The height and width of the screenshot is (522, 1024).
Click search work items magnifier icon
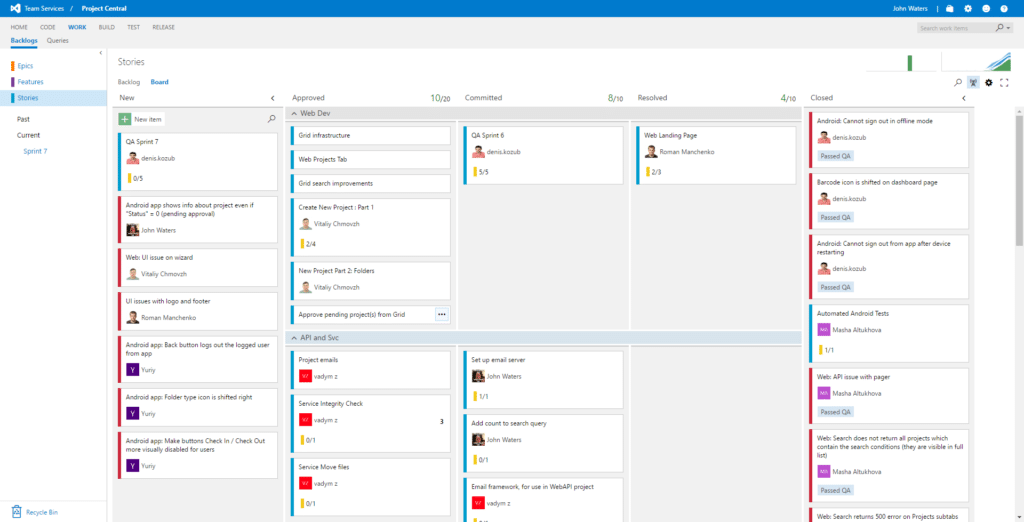[x=999, y=28]
